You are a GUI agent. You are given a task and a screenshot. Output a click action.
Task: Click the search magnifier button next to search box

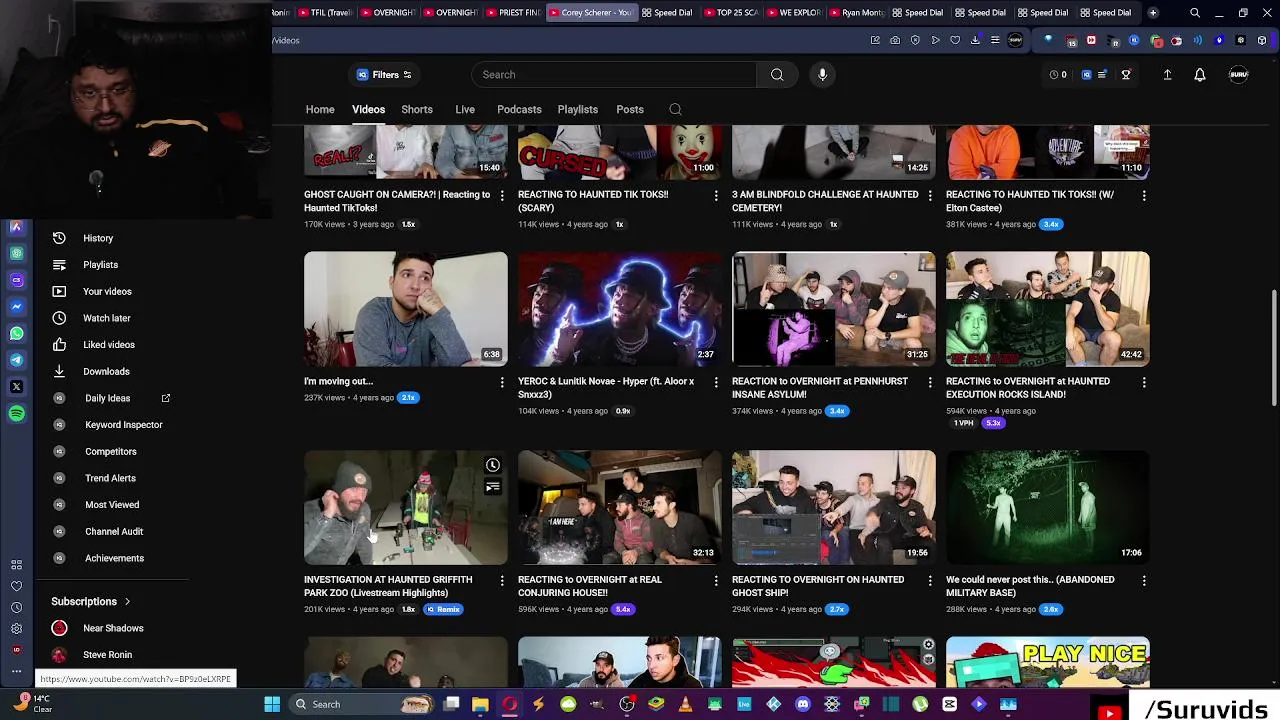coord(777,75)
